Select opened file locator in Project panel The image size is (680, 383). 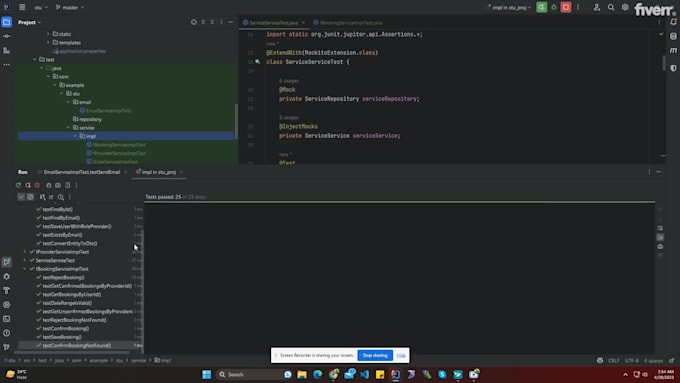pyautogui.click(x=193, y=22)
